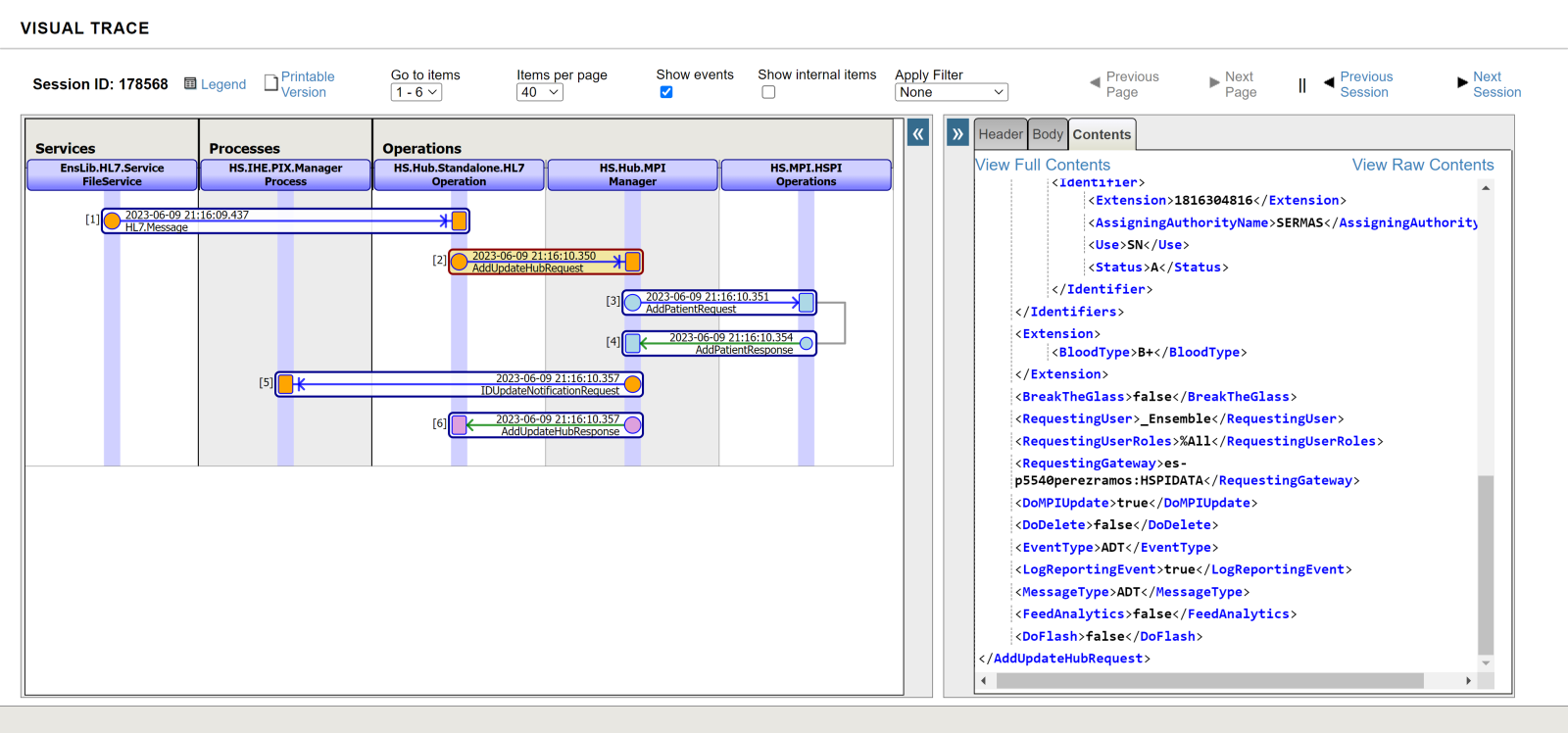Open the View Full Contents link
This screenshot has height=733, width=1568.
point(1043,165)
